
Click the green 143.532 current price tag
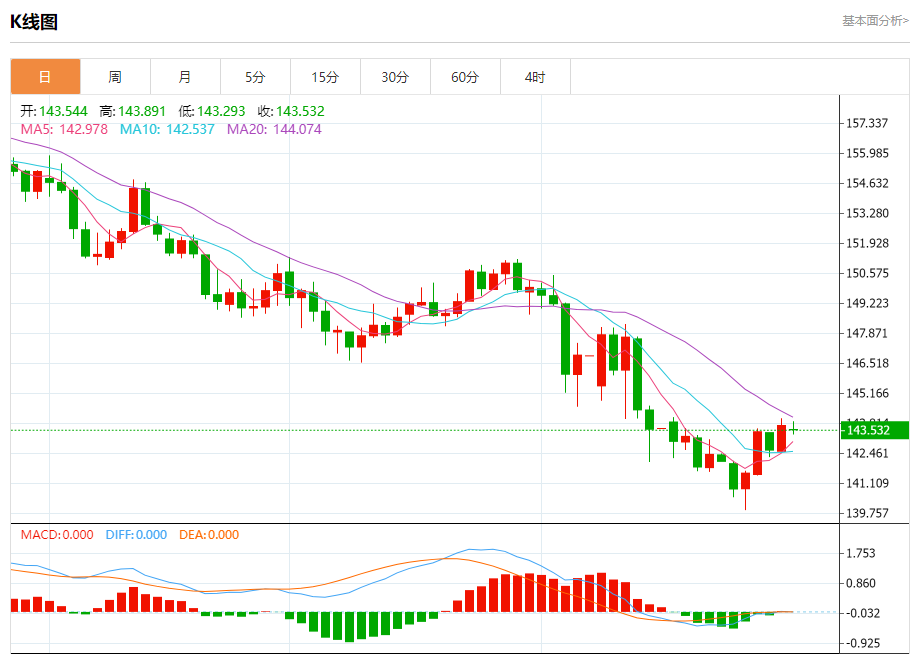click(875, 430)
